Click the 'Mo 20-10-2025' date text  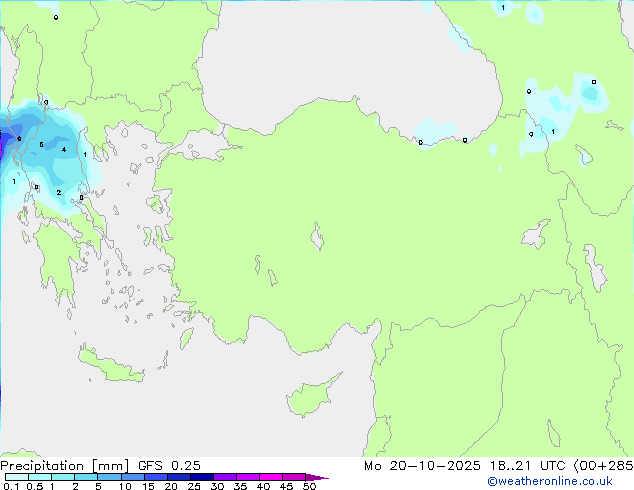(422, 466)
